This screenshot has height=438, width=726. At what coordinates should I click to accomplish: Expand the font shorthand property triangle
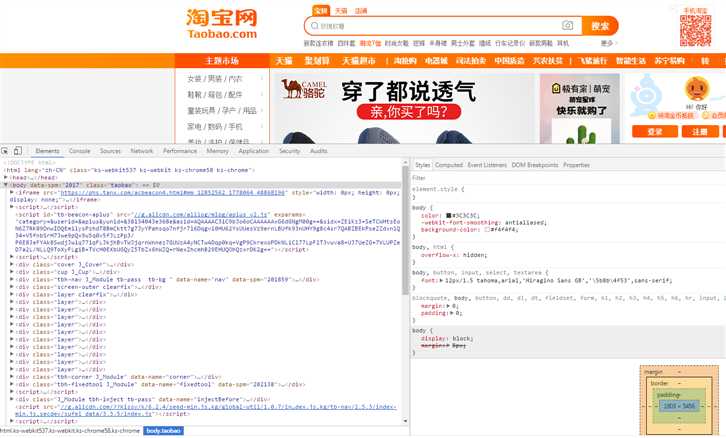coord(441,280)
